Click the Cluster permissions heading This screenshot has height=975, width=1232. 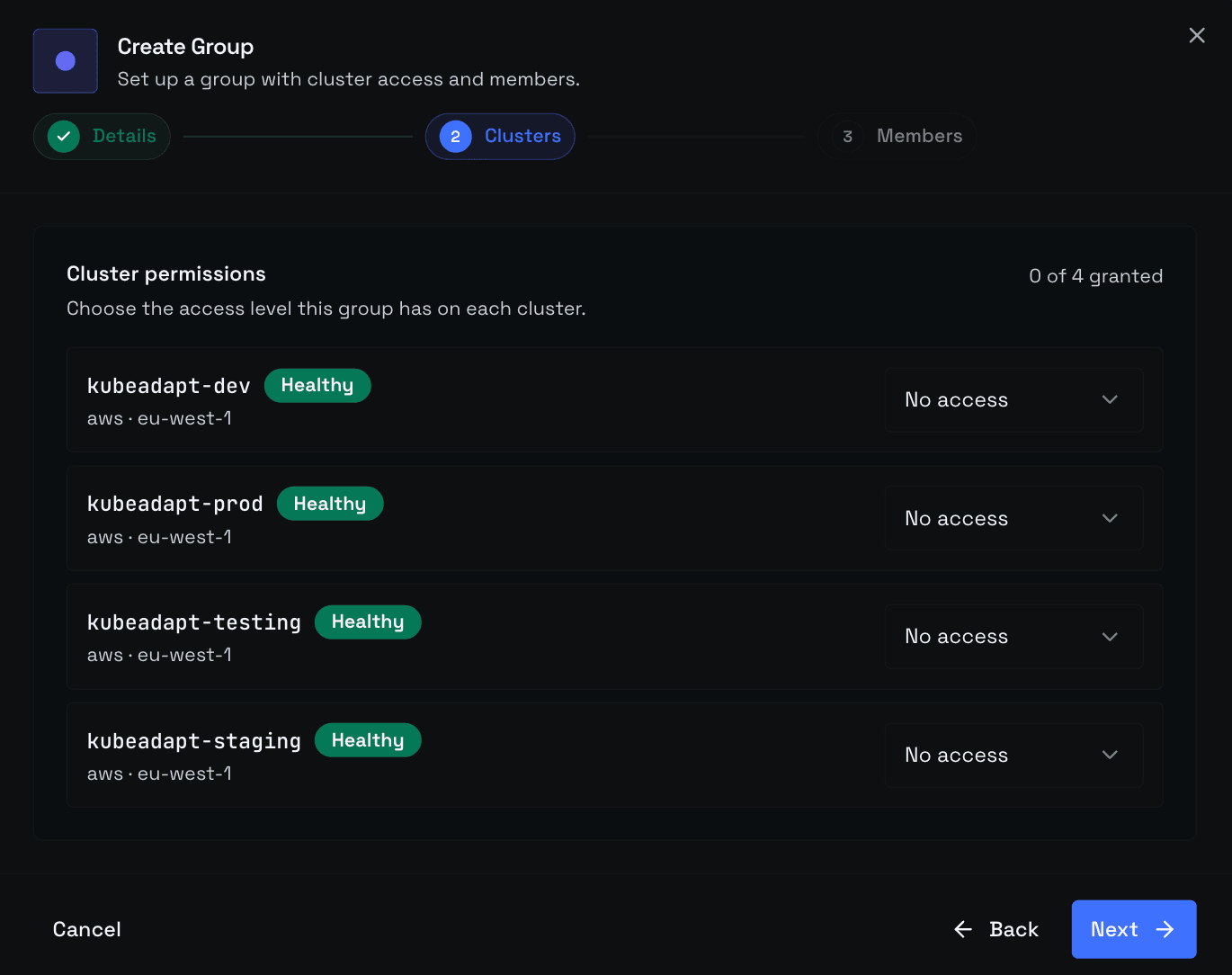point(166,274)
